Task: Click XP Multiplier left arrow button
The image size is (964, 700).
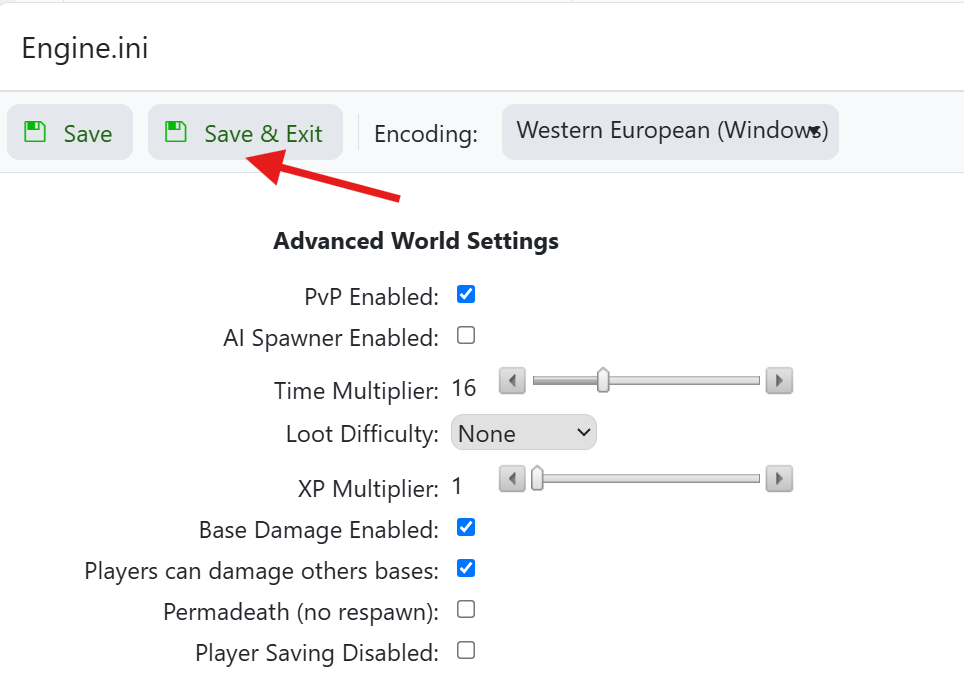Action: point(511,479)
